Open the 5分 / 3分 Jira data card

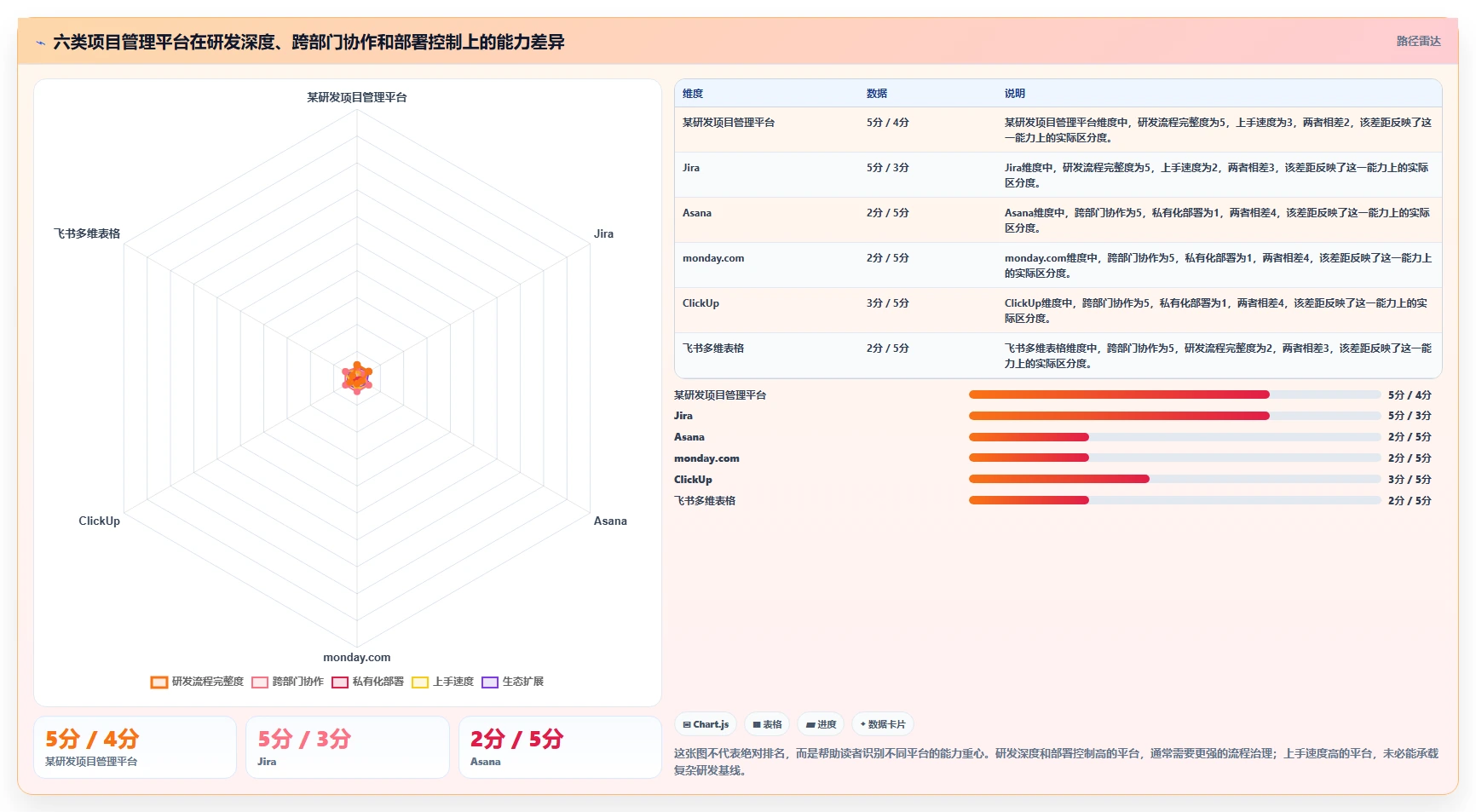coord(348,747)
